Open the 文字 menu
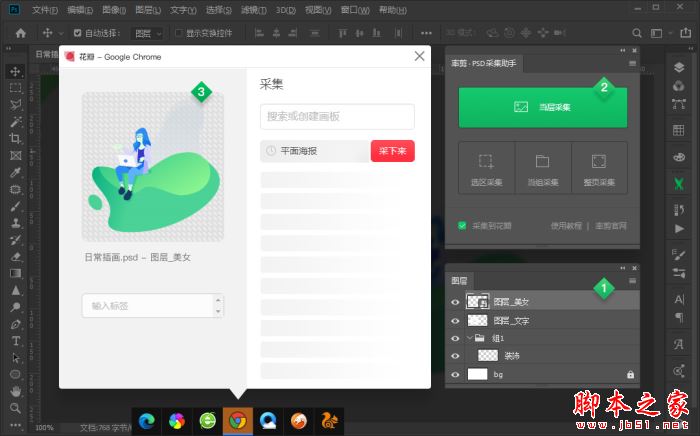Viewport: 700px width, 436px height. point(182,9)
